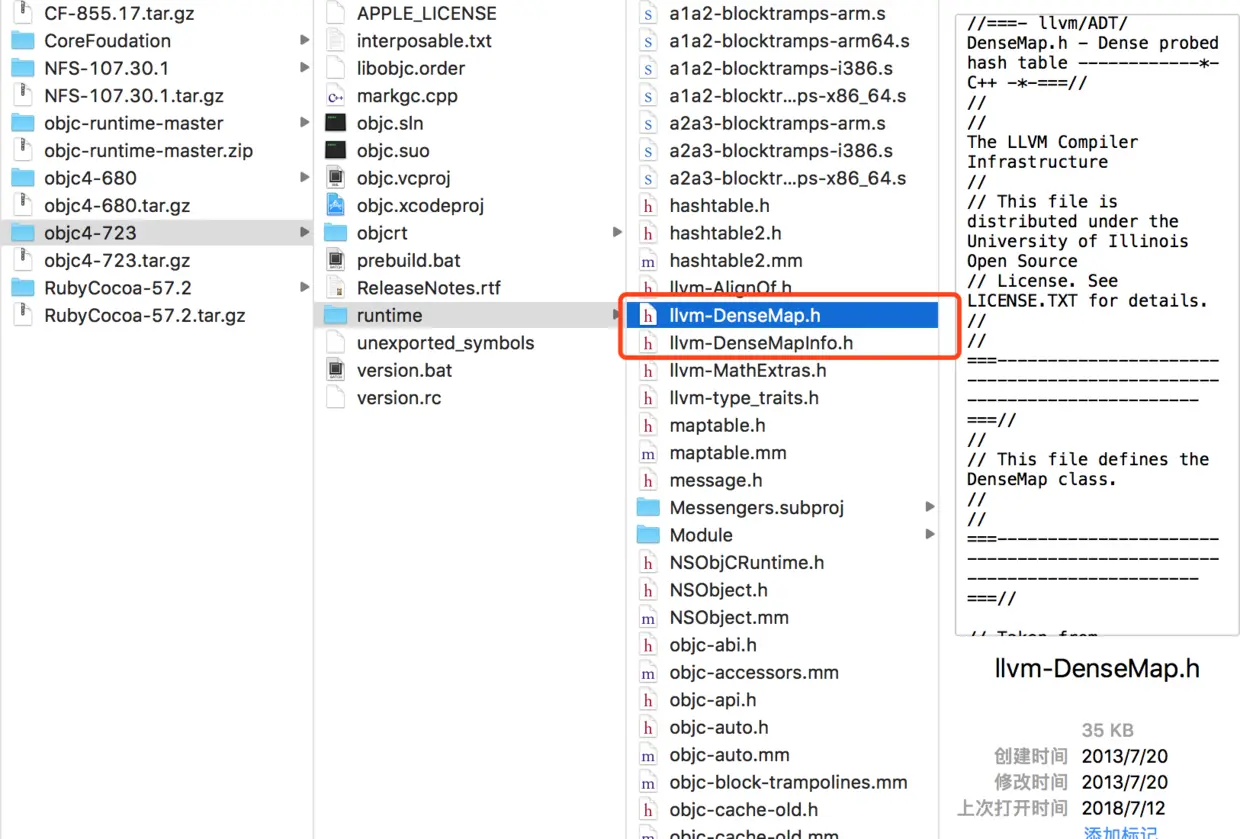Select maptable.h file name
Screen dimensions: 1240x839
717,425
